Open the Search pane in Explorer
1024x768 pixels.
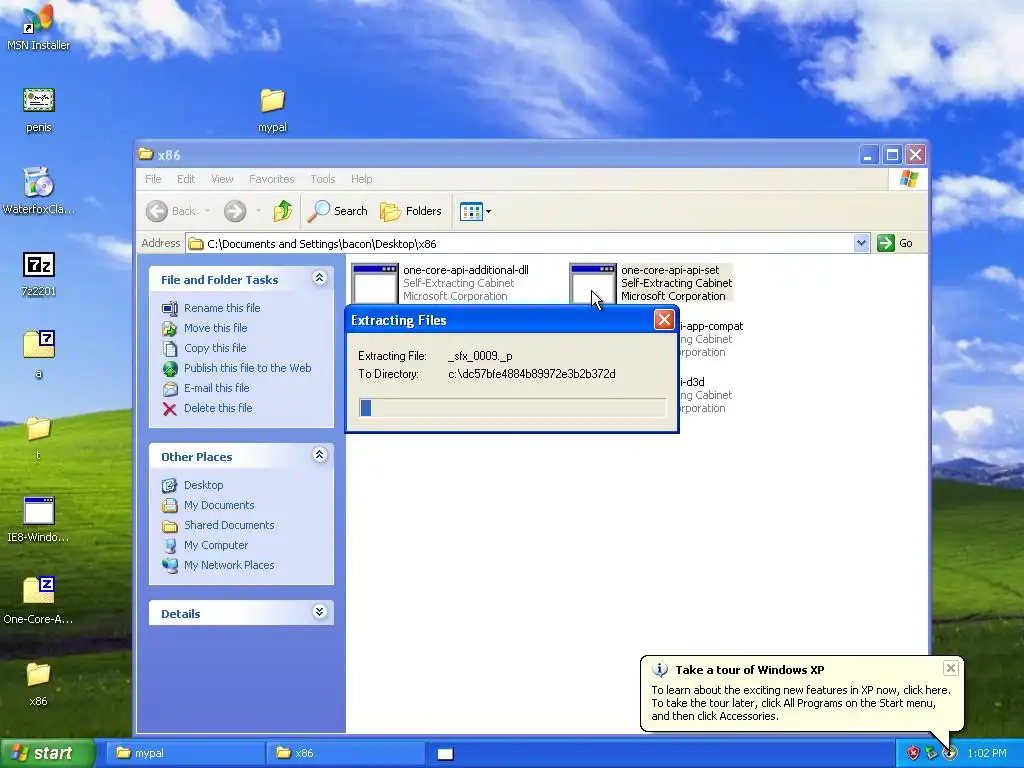338,211
